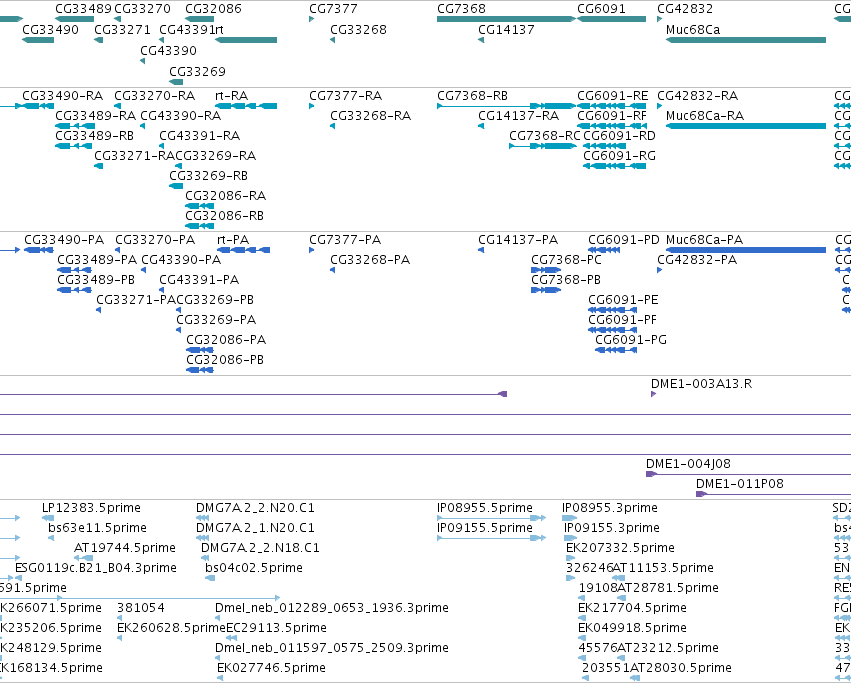The image size is (851, 683).
Task: Click the CG33489-RB transcript label
Action: pyautogui.click(x=95, y=135)
